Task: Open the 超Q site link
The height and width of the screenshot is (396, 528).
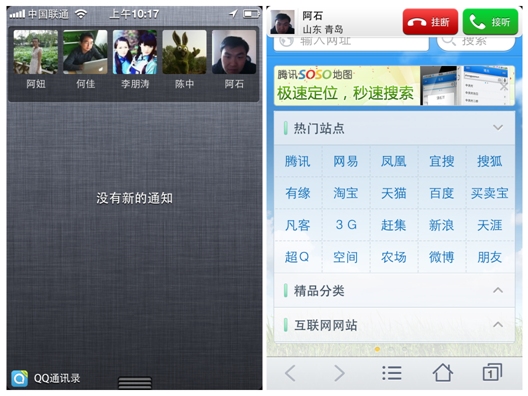Action: [298, 257]
